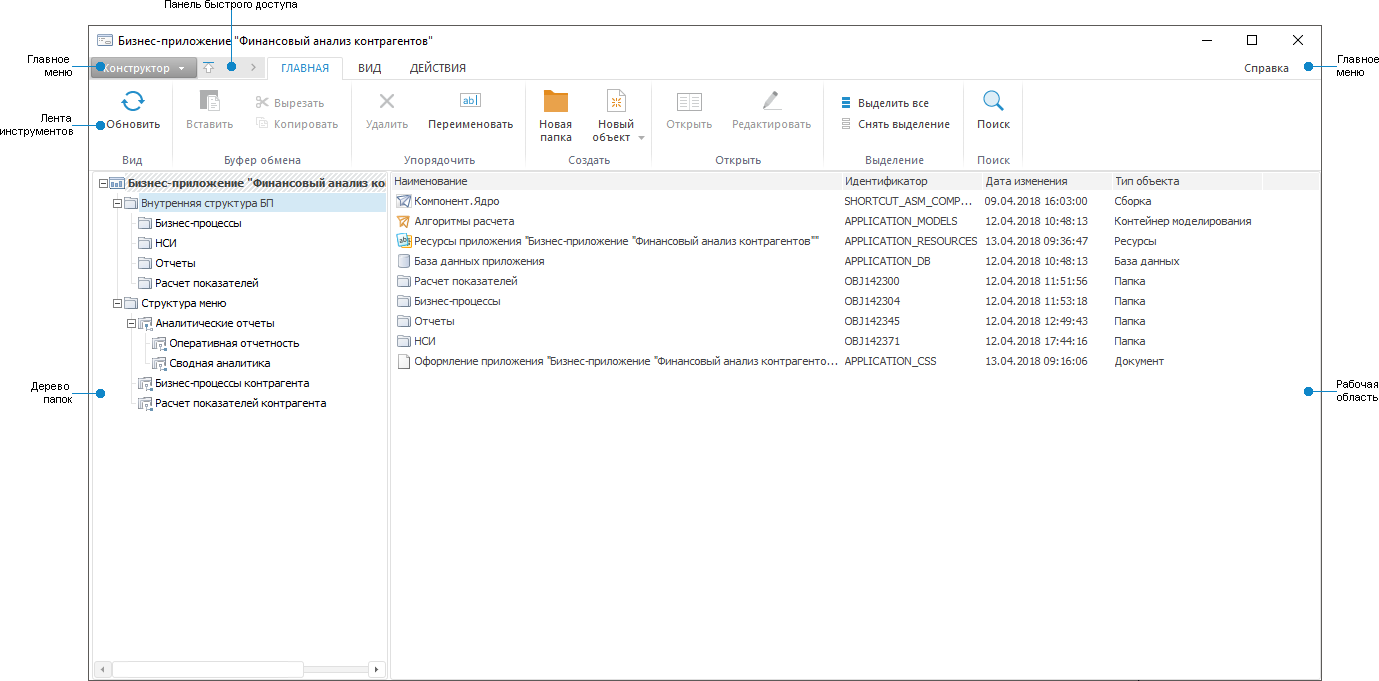Switch to the ВИД ribbon tab
Viewport: 1379px width, 681px height.
click(x=370, y=68)
